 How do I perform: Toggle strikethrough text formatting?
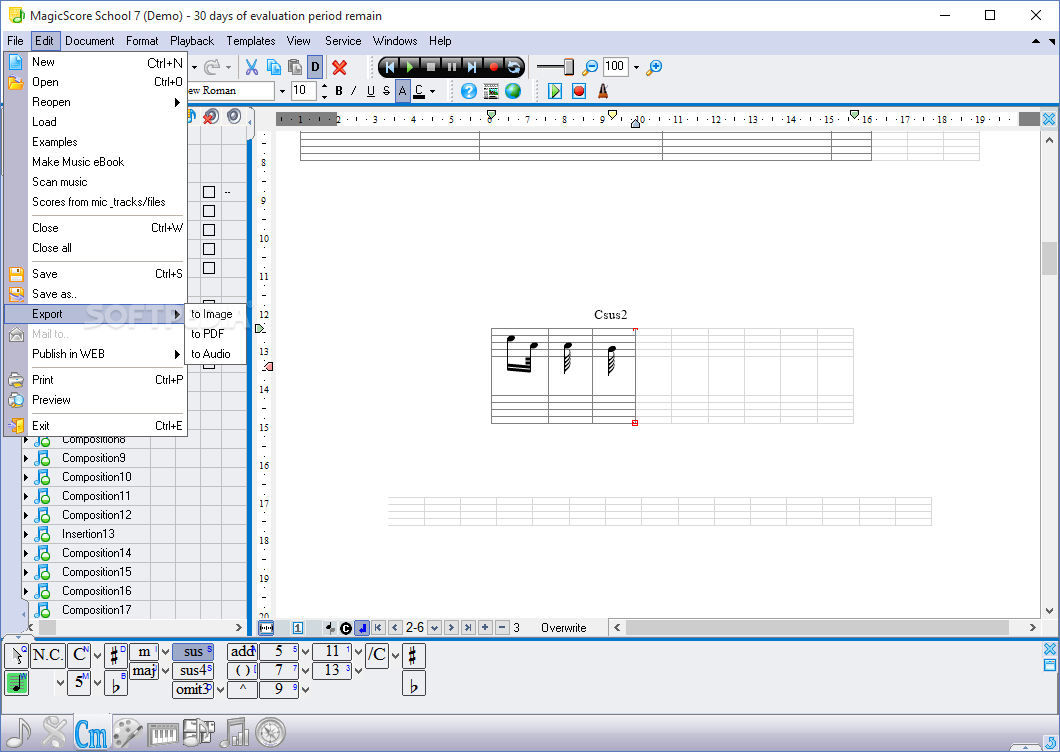pos(386,91)
